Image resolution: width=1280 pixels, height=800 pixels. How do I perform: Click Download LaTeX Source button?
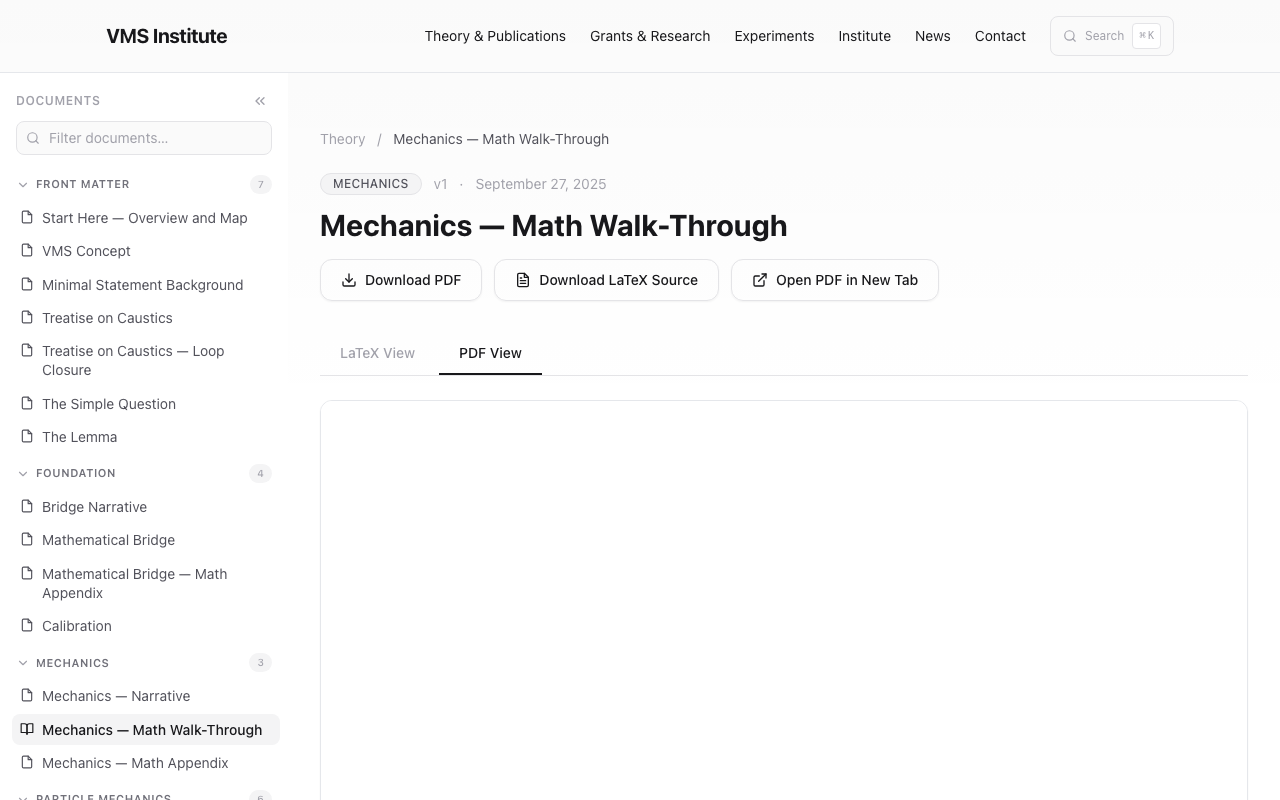[606, 280]
